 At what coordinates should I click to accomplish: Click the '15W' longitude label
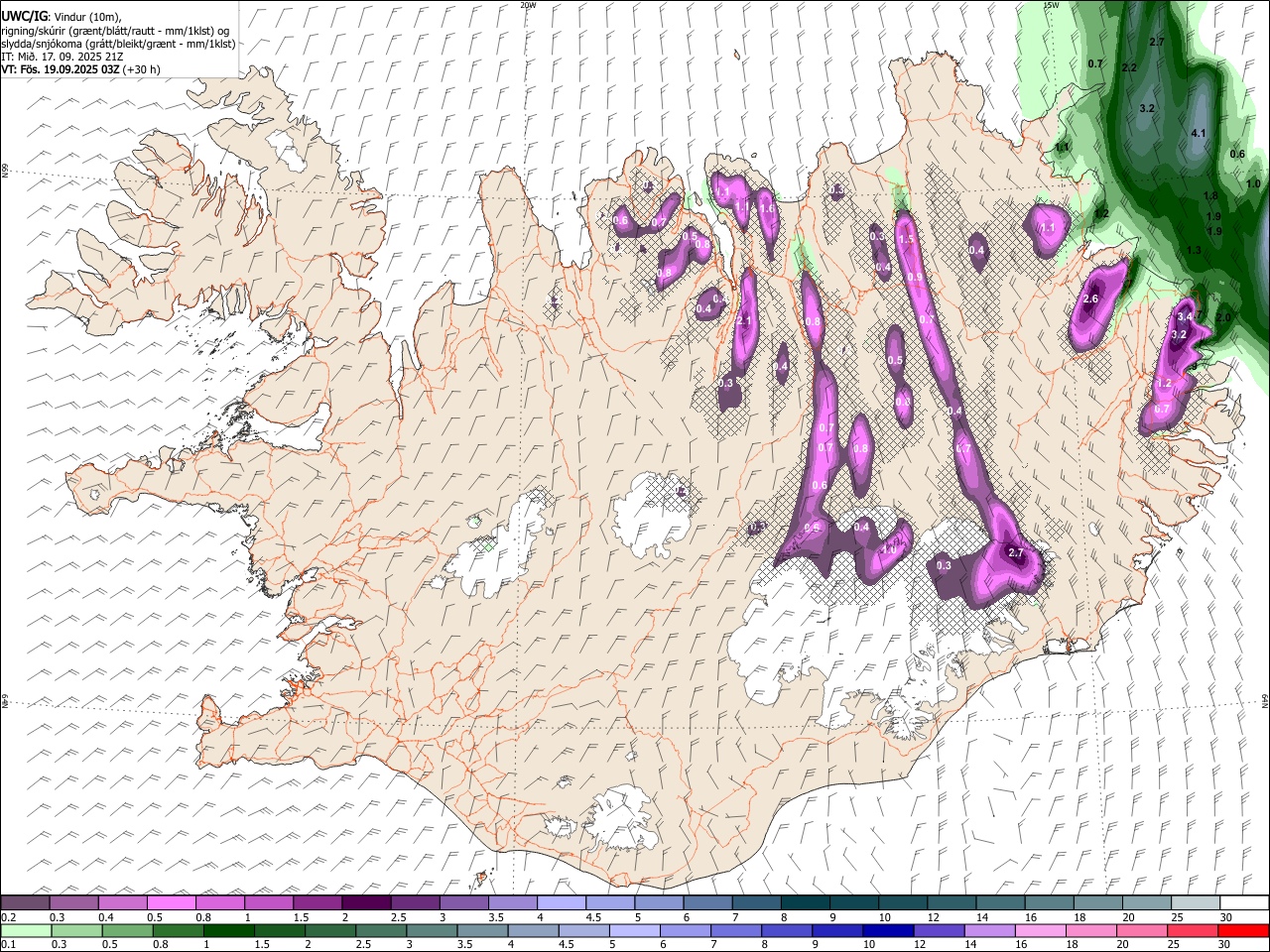[1051, 5]
